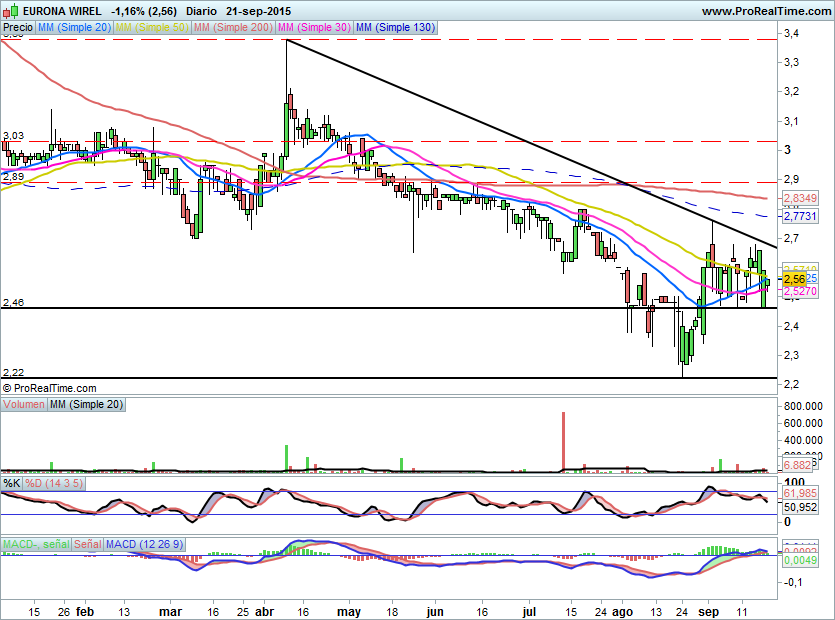Click the 50,952 stochastic value
The height and width of the screenshot is (620, 835).
coord(800,507)
